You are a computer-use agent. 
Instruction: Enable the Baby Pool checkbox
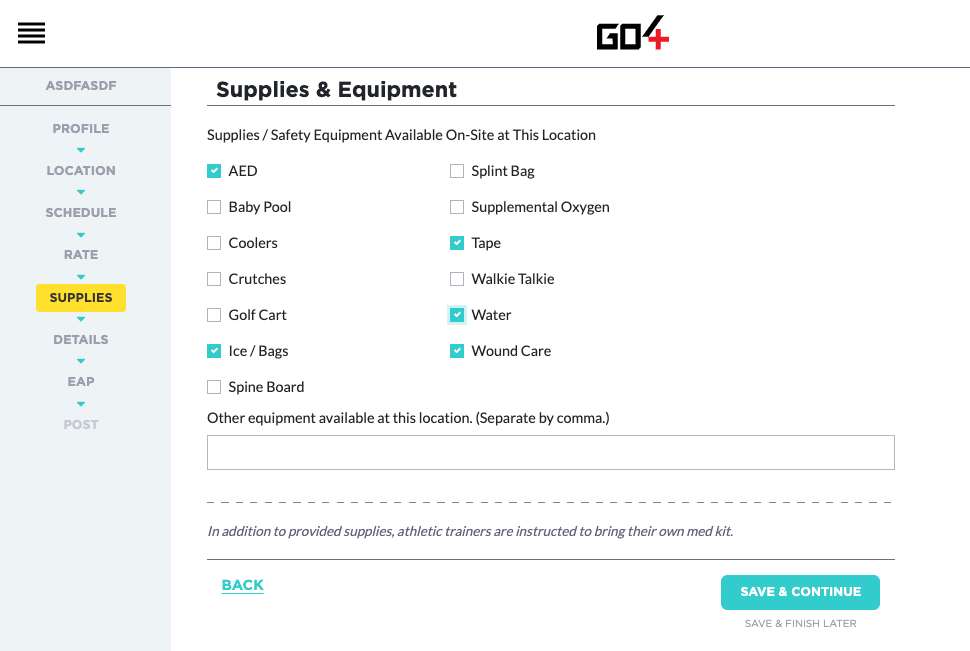coord(214,207)
